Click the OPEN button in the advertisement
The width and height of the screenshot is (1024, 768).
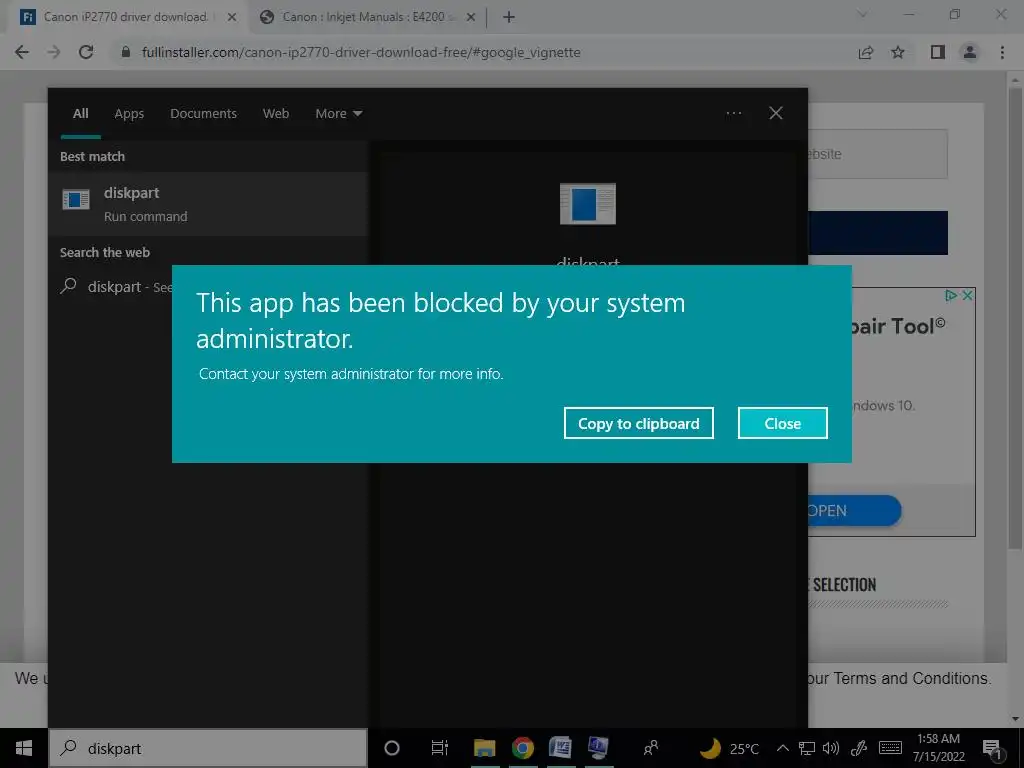[854, 511]
